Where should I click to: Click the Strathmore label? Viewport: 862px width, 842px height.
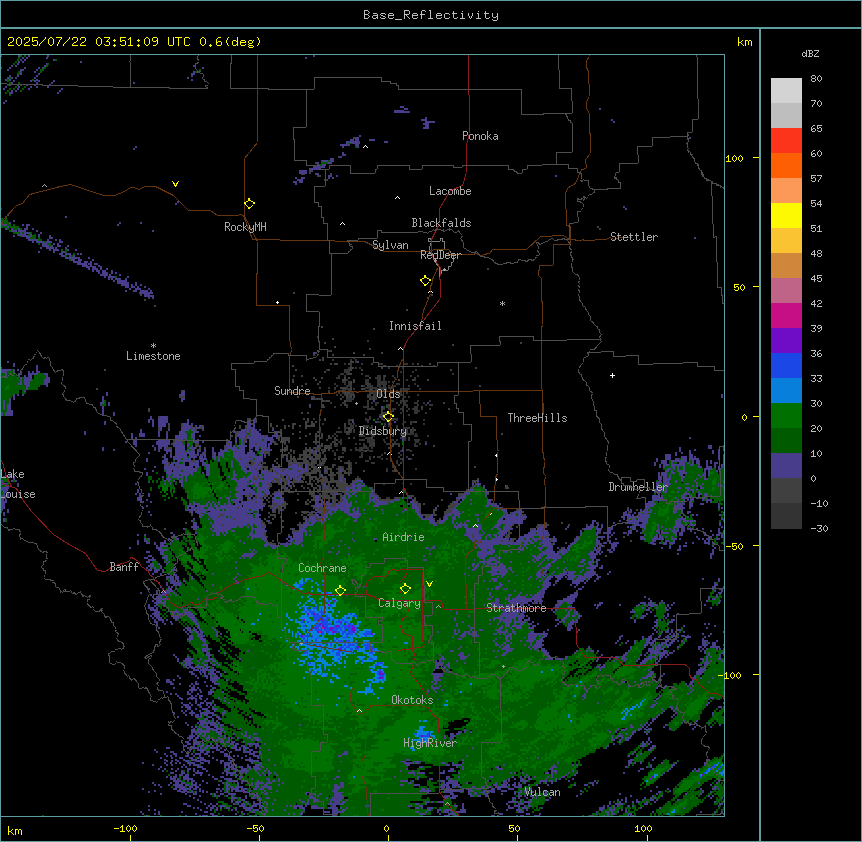(516, 608)
